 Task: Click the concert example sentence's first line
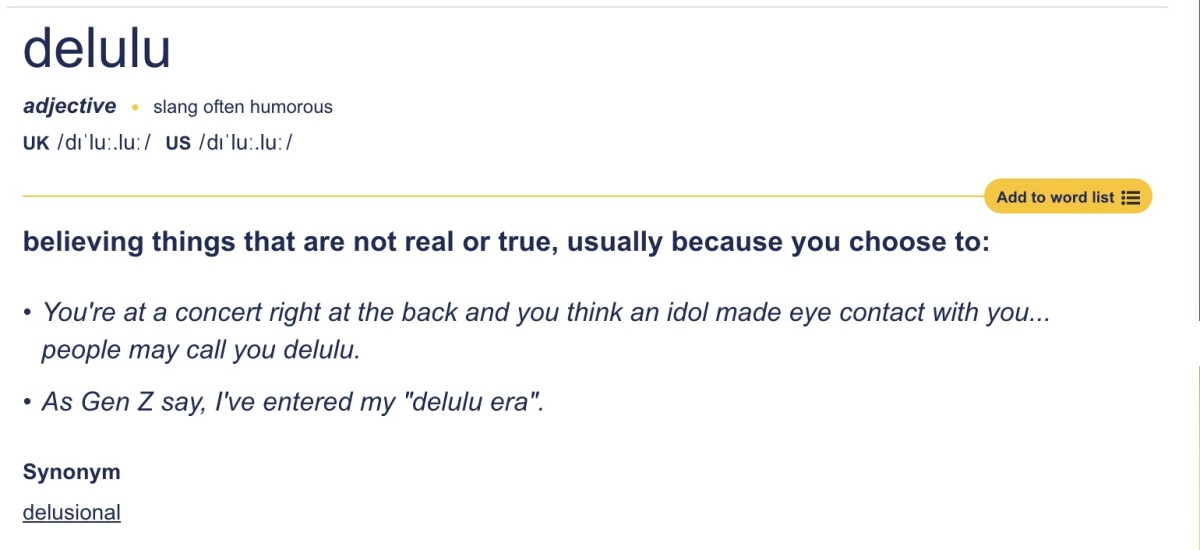[x=548, y=312]
